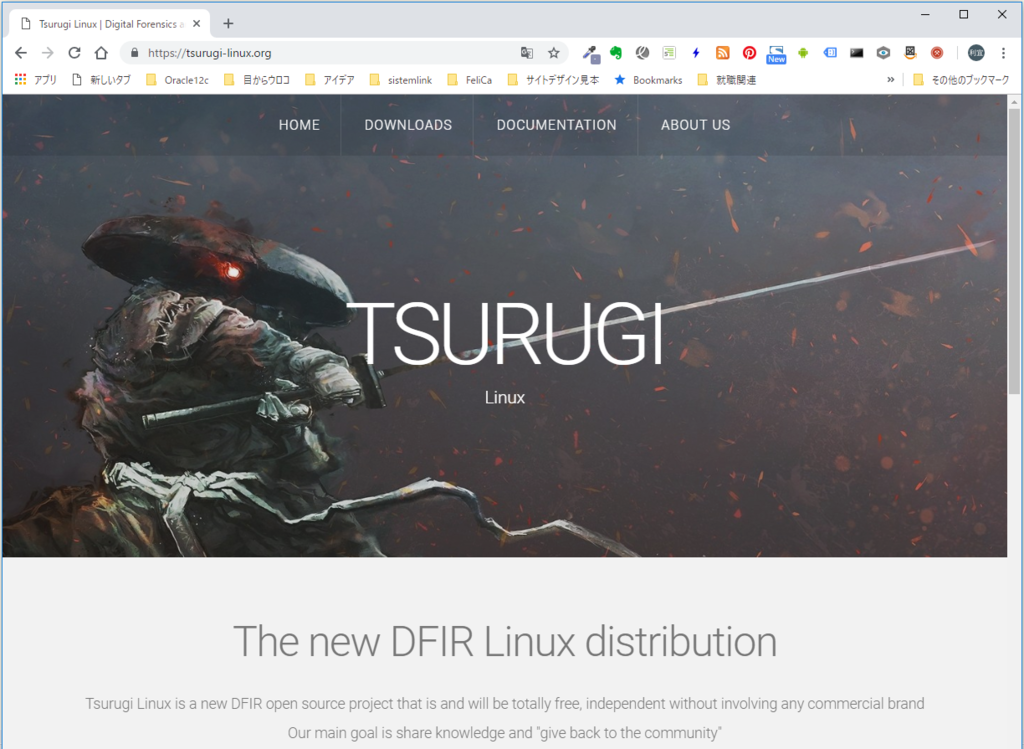This screenshot has width=1024, height=749.
Task: Open the Oracle12c bookmark folder
Action: point(185,79)
